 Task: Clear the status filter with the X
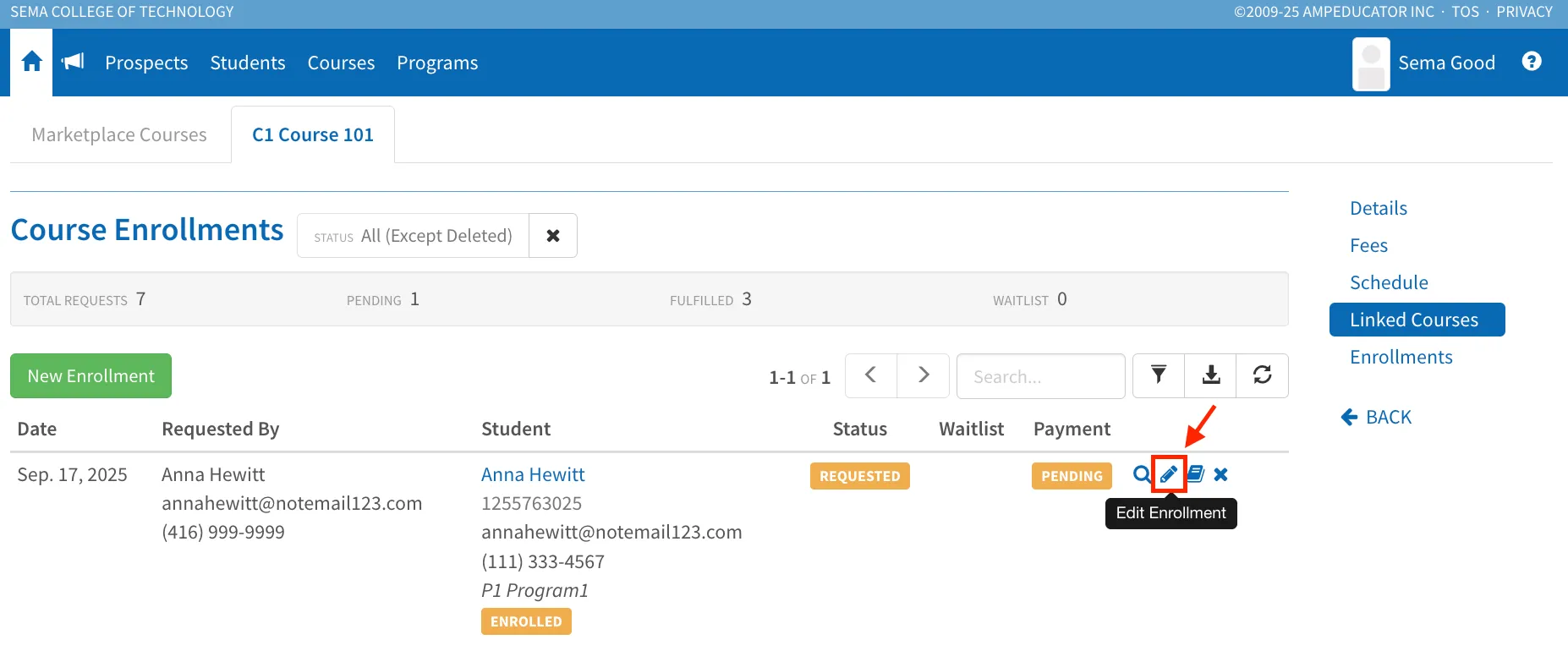553,236
